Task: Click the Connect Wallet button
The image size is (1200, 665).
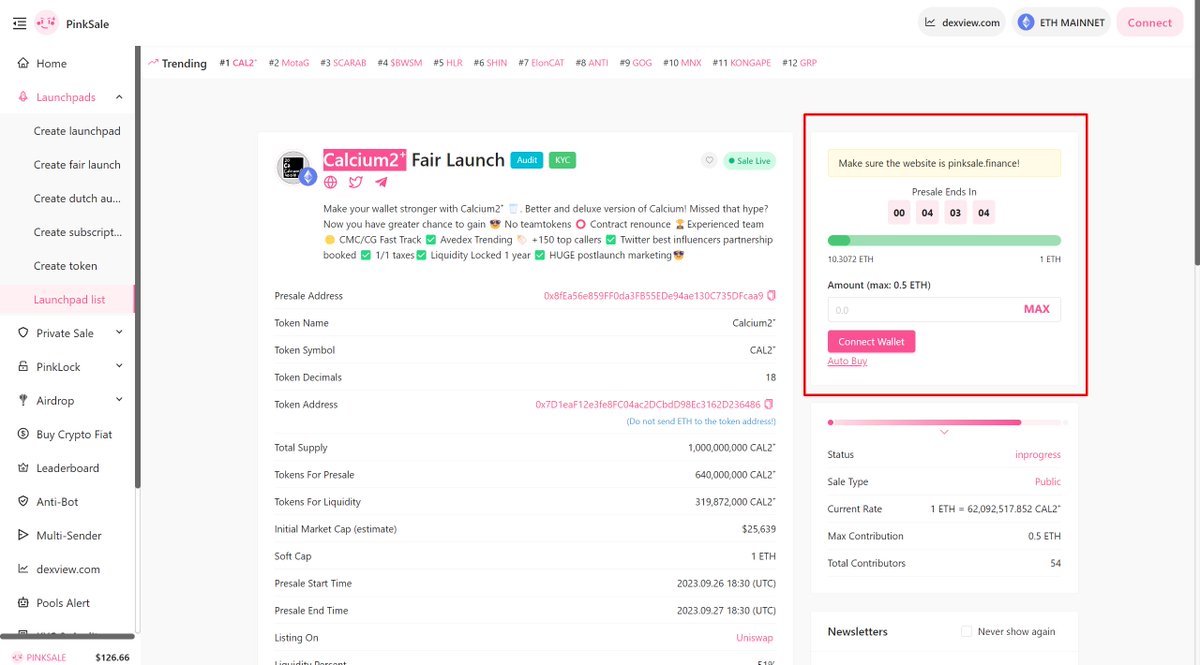Action: coord(871,342)
